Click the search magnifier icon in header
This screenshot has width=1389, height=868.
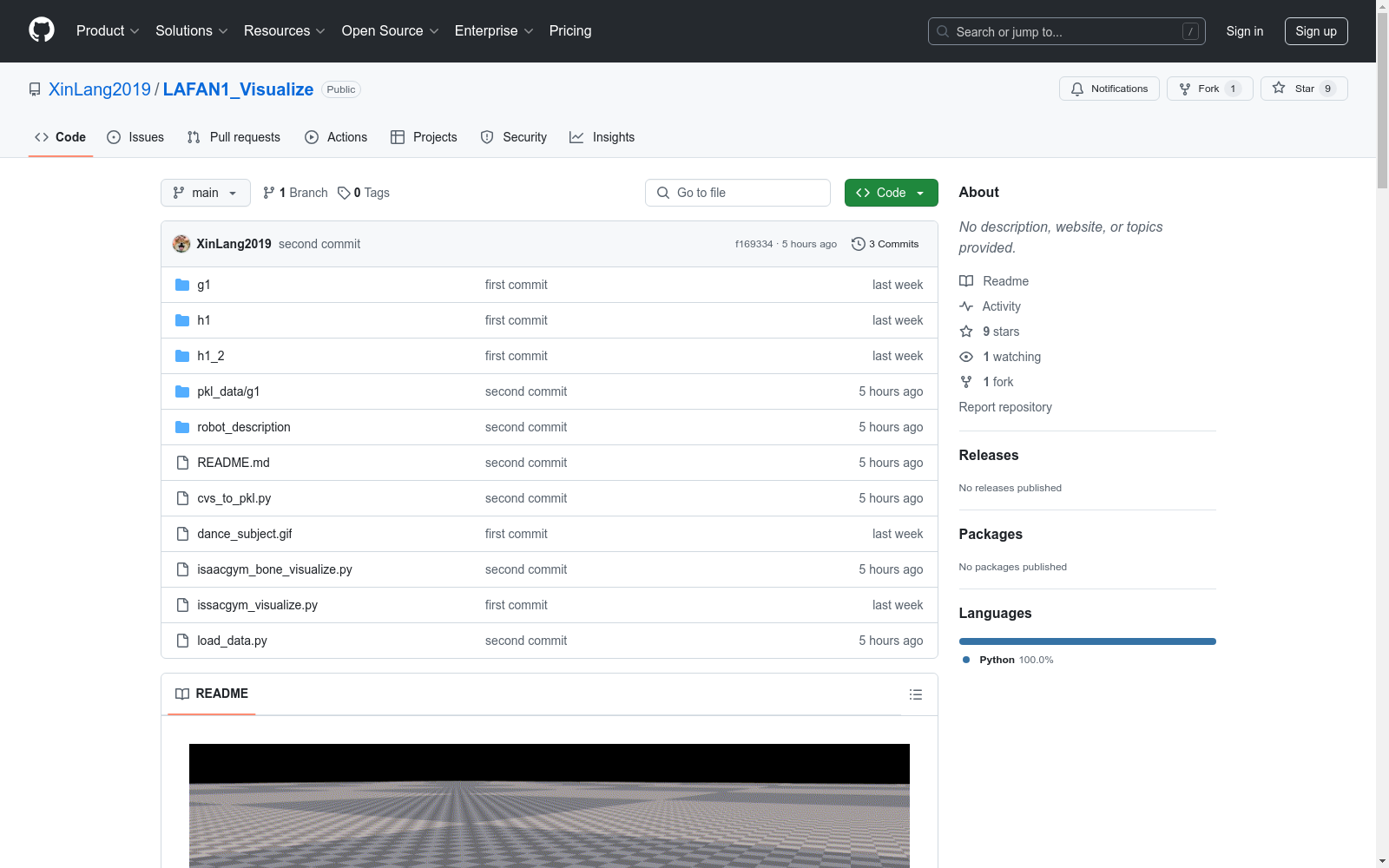coord(943,31)
